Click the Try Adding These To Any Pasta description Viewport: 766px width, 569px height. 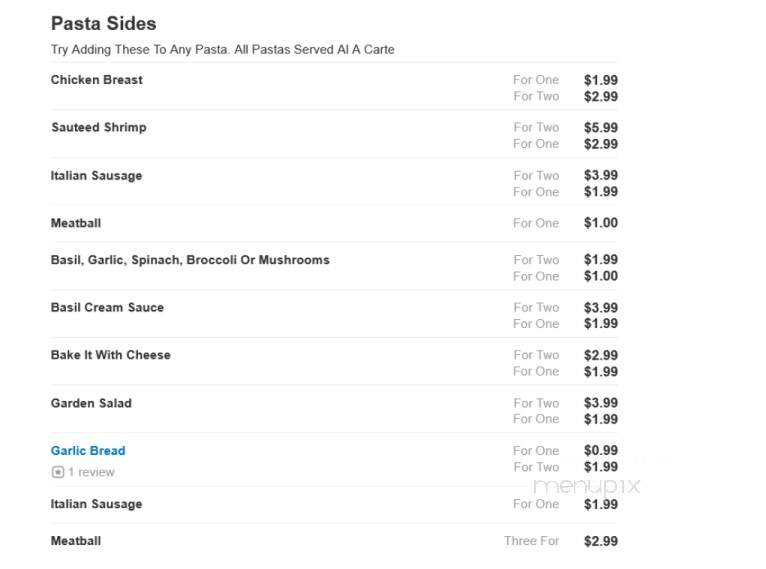click(x=222, y=50)
